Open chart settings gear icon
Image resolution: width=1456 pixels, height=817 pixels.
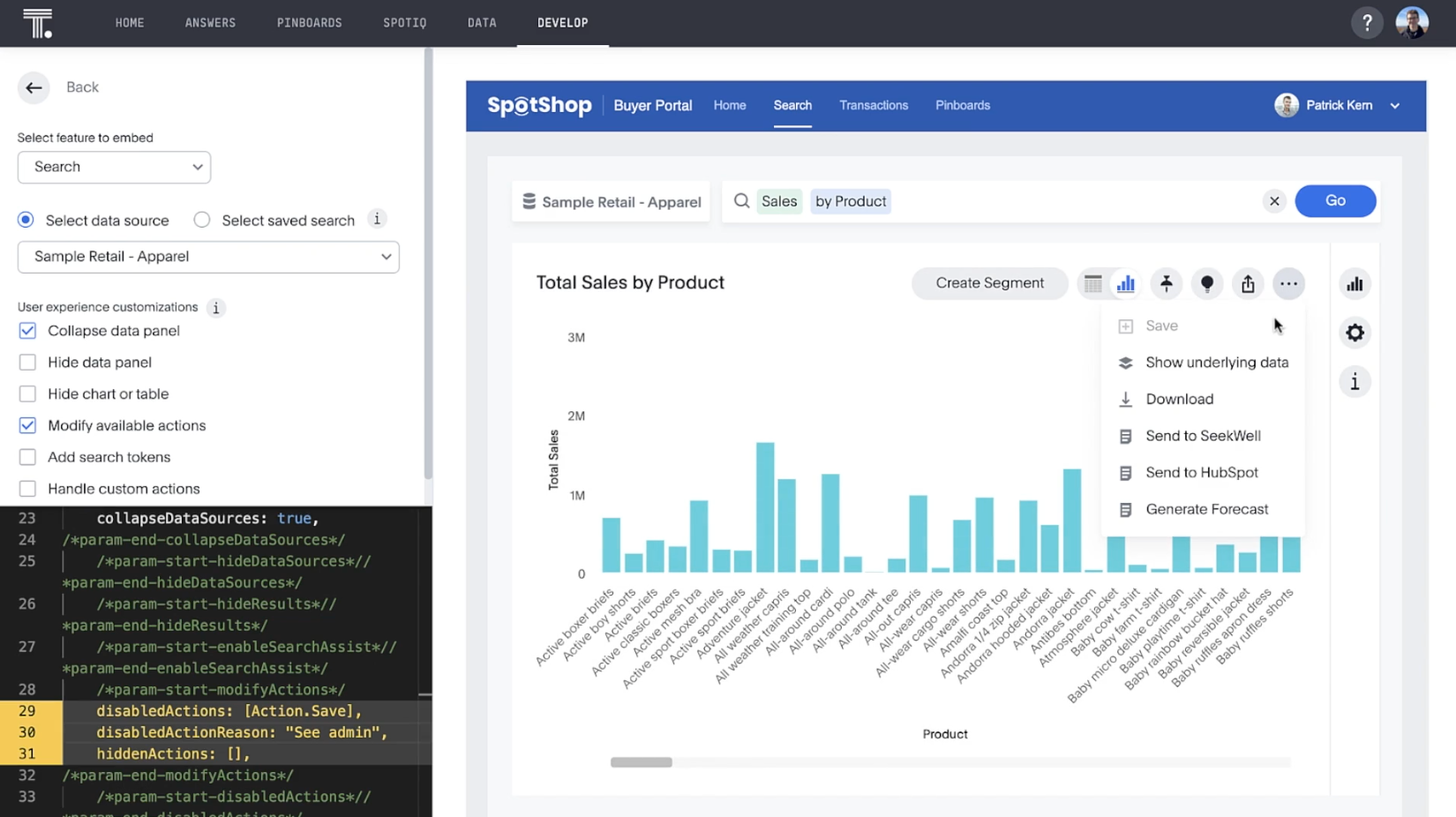click(1355, 333)
